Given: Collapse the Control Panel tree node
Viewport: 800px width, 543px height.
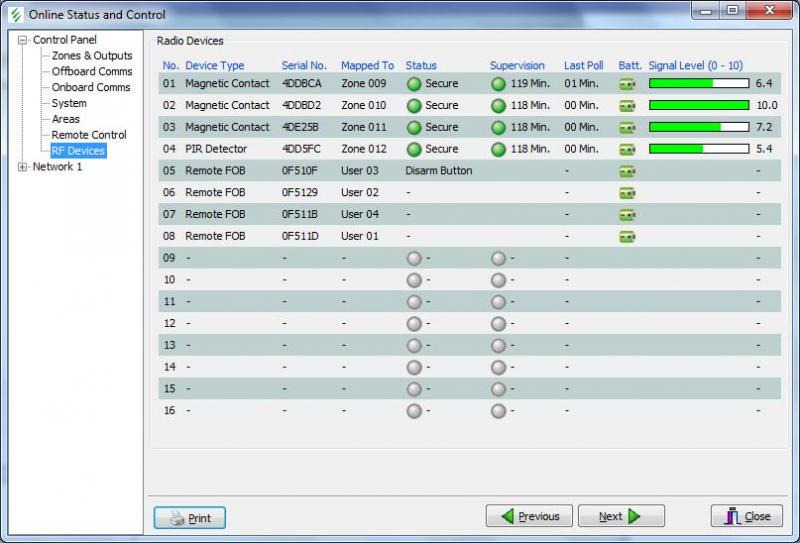Looking at the screenshot, I should tap(23, 40).
